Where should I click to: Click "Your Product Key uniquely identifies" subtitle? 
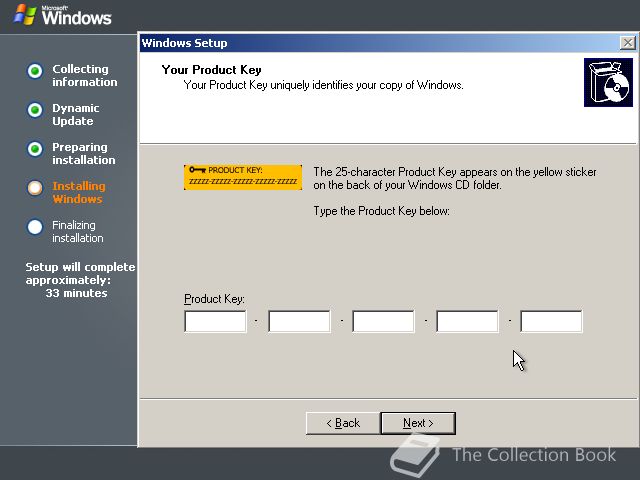pos(323,85)
